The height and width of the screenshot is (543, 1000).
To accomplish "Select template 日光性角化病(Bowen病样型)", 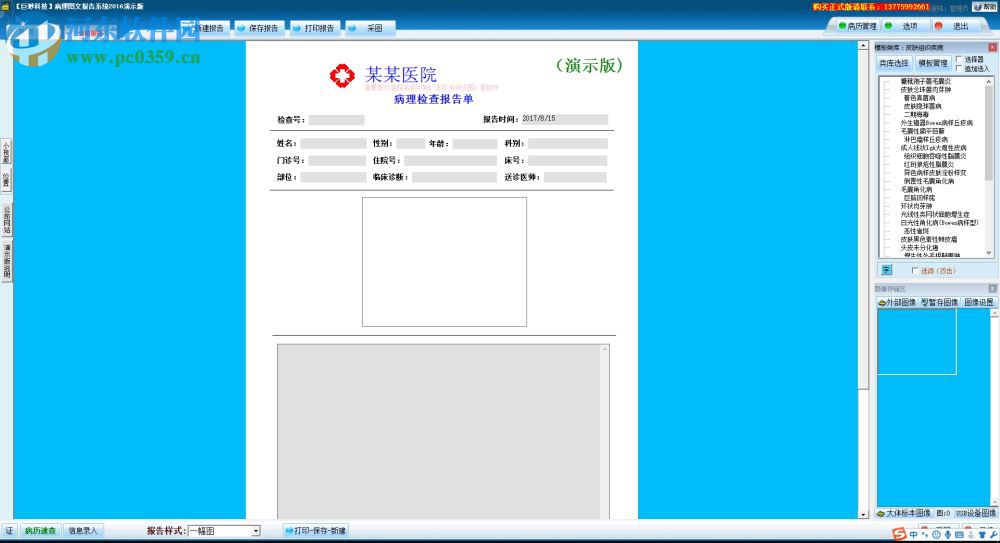I will tap(939, 223).
